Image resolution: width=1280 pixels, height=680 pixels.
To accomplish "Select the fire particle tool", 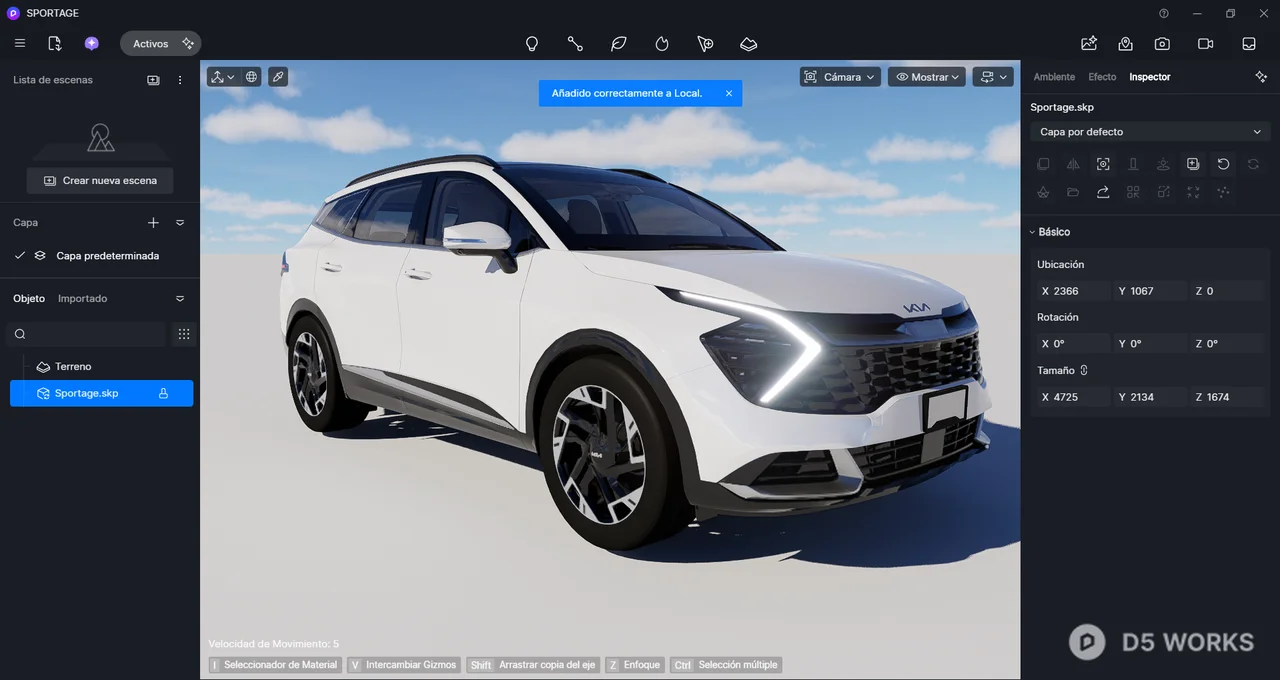I will [661, 44].
